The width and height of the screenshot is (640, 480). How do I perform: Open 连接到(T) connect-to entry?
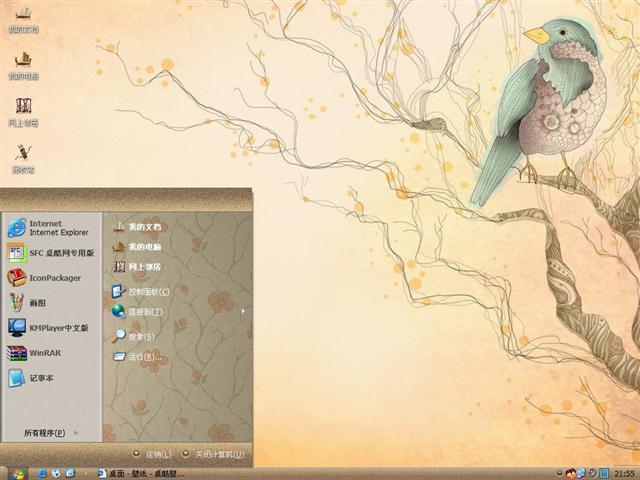137,312
